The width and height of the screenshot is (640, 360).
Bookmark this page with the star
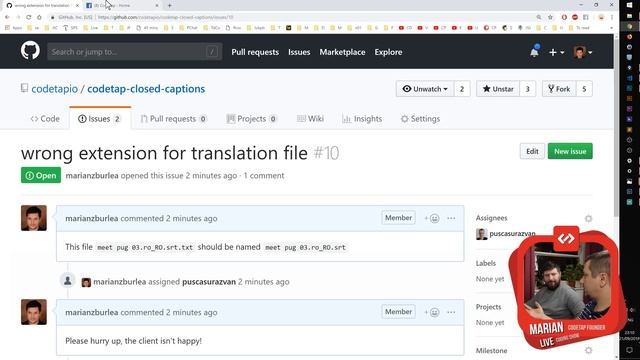click(550, 17)
